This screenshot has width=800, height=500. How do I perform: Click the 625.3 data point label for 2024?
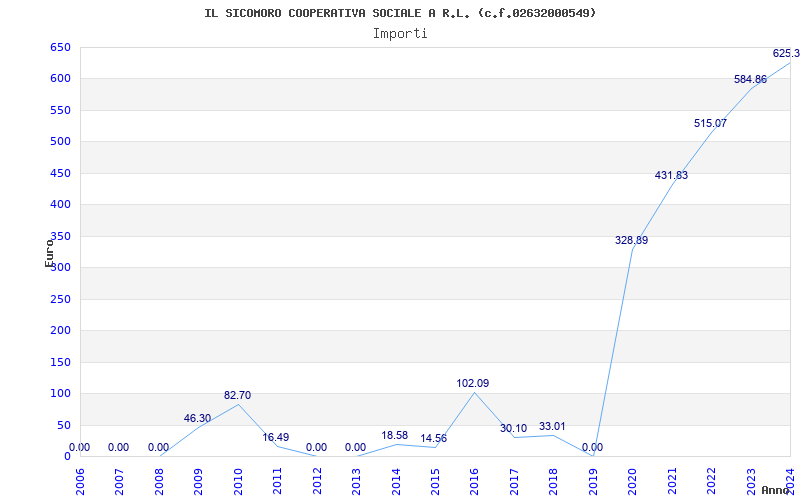click(x=786, y=53)
